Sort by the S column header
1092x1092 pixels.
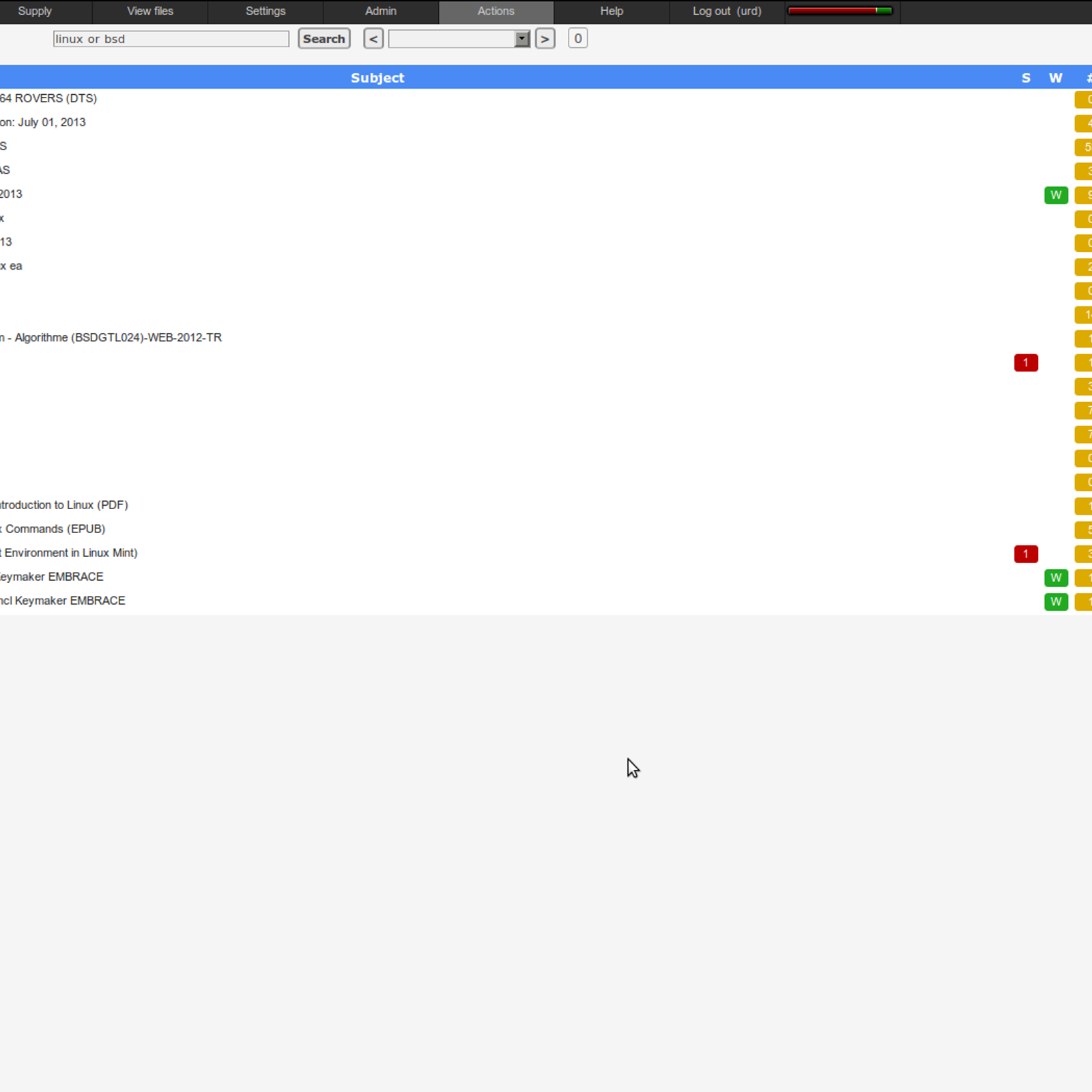point(1026,78)
